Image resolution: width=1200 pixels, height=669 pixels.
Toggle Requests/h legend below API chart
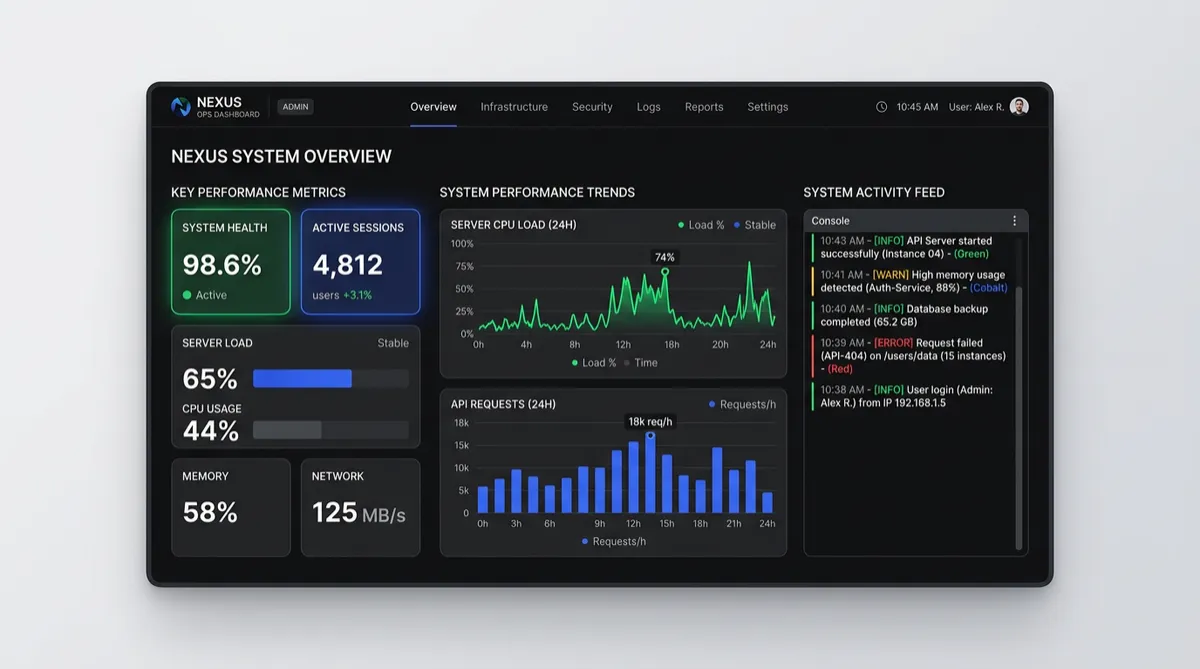tap(614, 541)
